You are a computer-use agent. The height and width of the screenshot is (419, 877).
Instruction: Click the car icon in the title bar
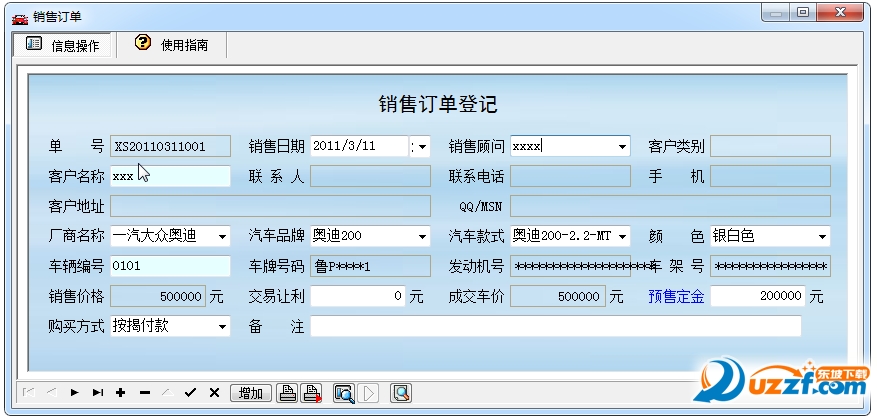[20, 18]
